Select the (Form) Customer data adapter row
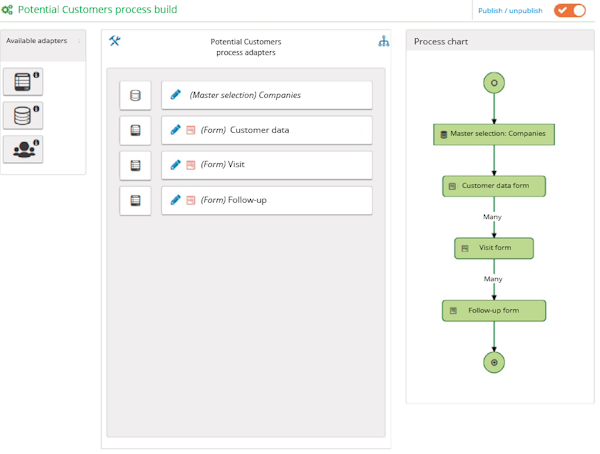Screen dimensions: 600x454 tap(267, 130)
